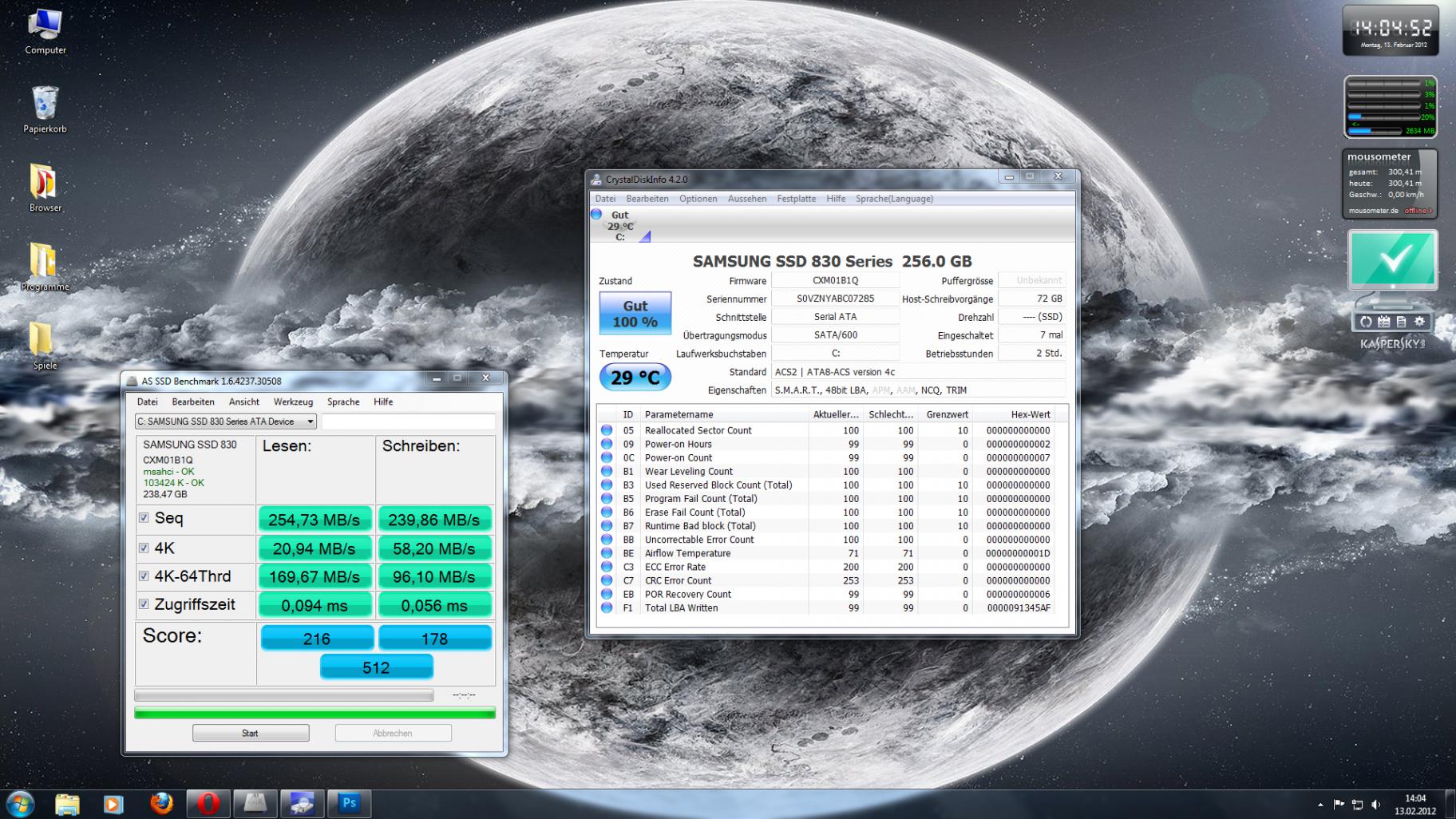The height and width of the screenshot is (819, 1456).
Task: Click the 29 °C temperature button
Action: (x=635, y=378)
